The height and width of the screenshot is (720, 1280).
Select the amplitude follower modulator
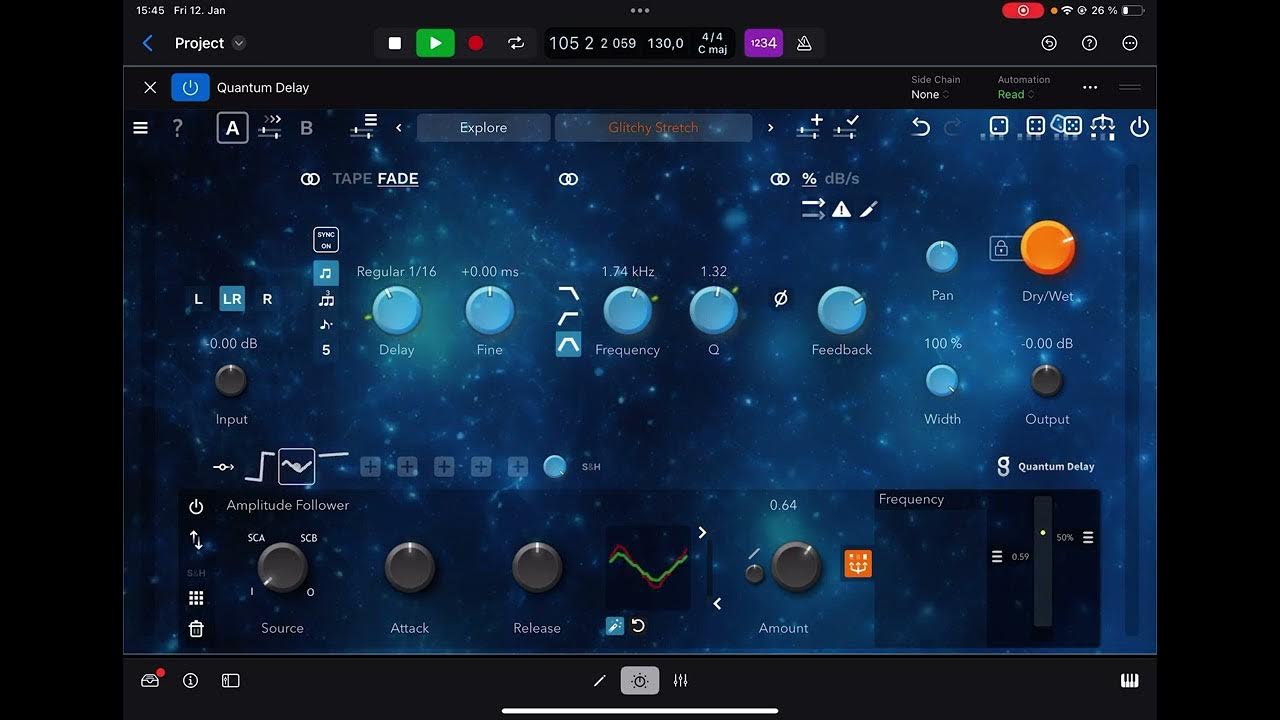(x=297, y=466)
